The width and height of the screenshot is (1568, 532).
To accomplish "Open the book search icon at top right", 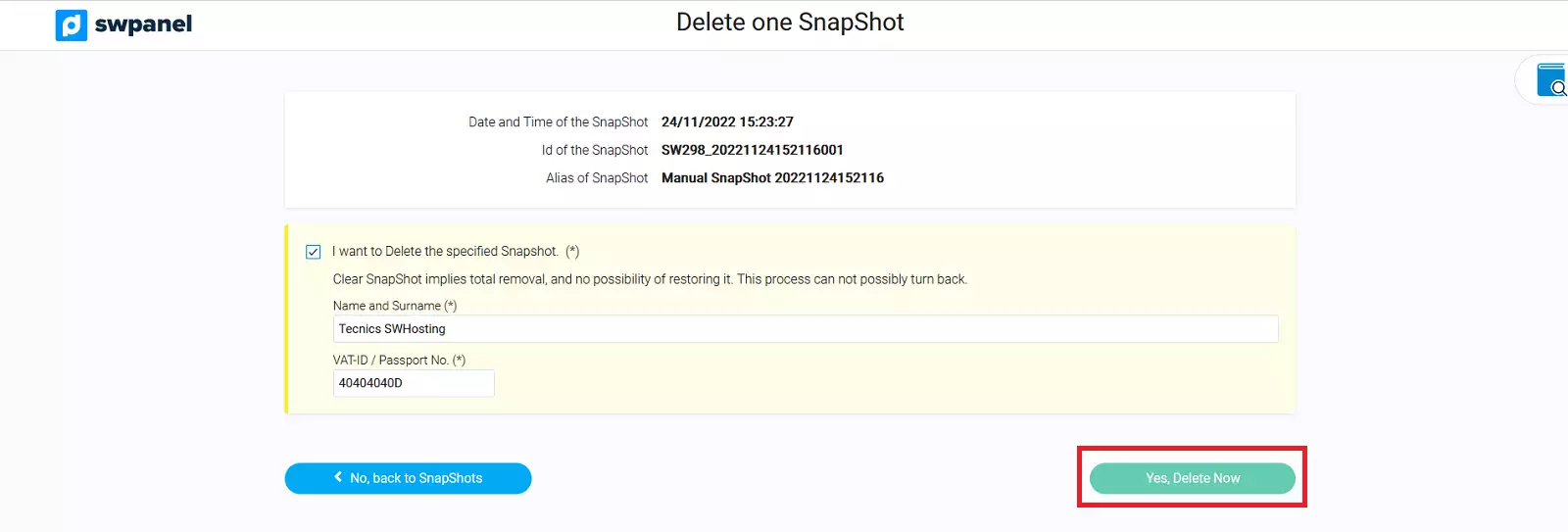I will coord(1551,80).
